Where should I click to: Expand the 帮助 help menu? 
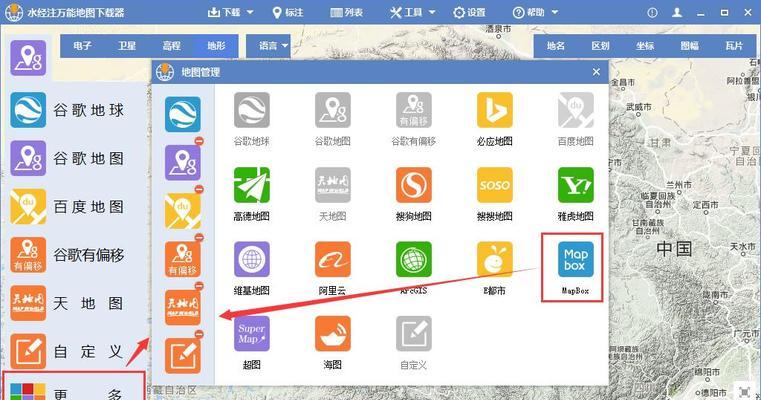click(535, 13)
